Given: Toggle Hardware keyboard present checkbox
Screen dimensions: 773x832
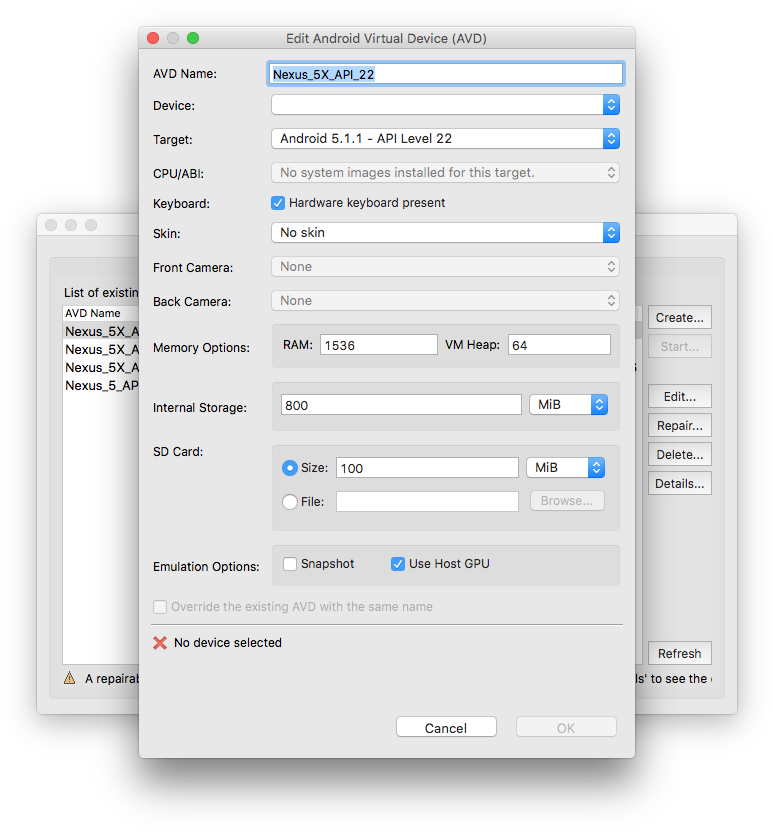Looking at the screenshot, I should pyautogui.click(x=279, y=203).
